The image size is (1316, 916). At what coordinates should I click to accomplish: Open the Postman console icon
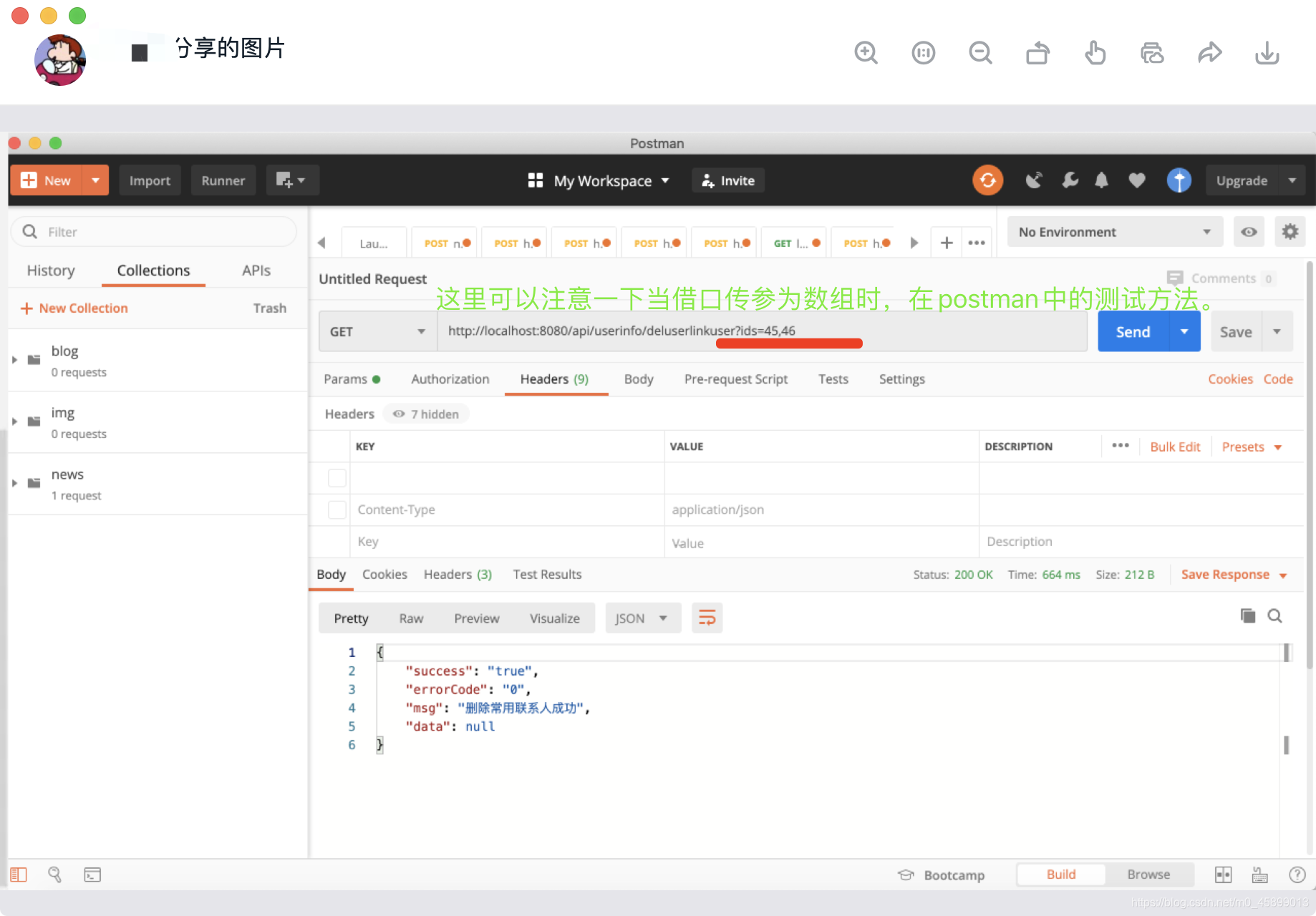click(92, 874)
